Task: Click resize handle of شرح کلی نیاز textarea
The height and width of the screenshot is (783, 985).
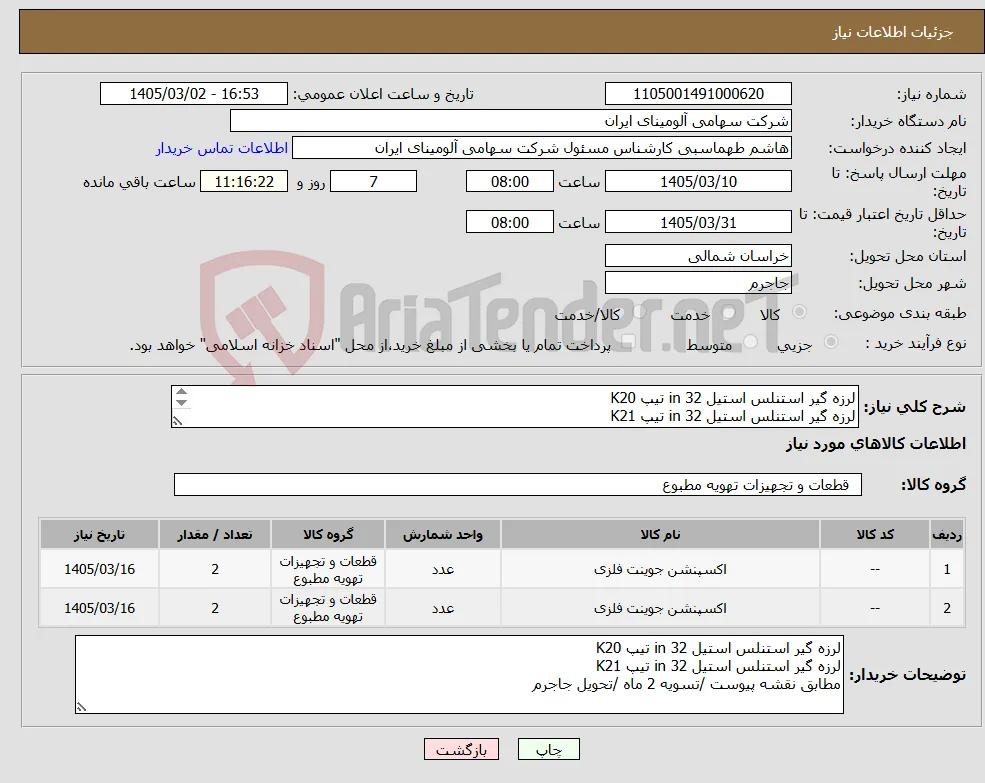Action: 178,421
